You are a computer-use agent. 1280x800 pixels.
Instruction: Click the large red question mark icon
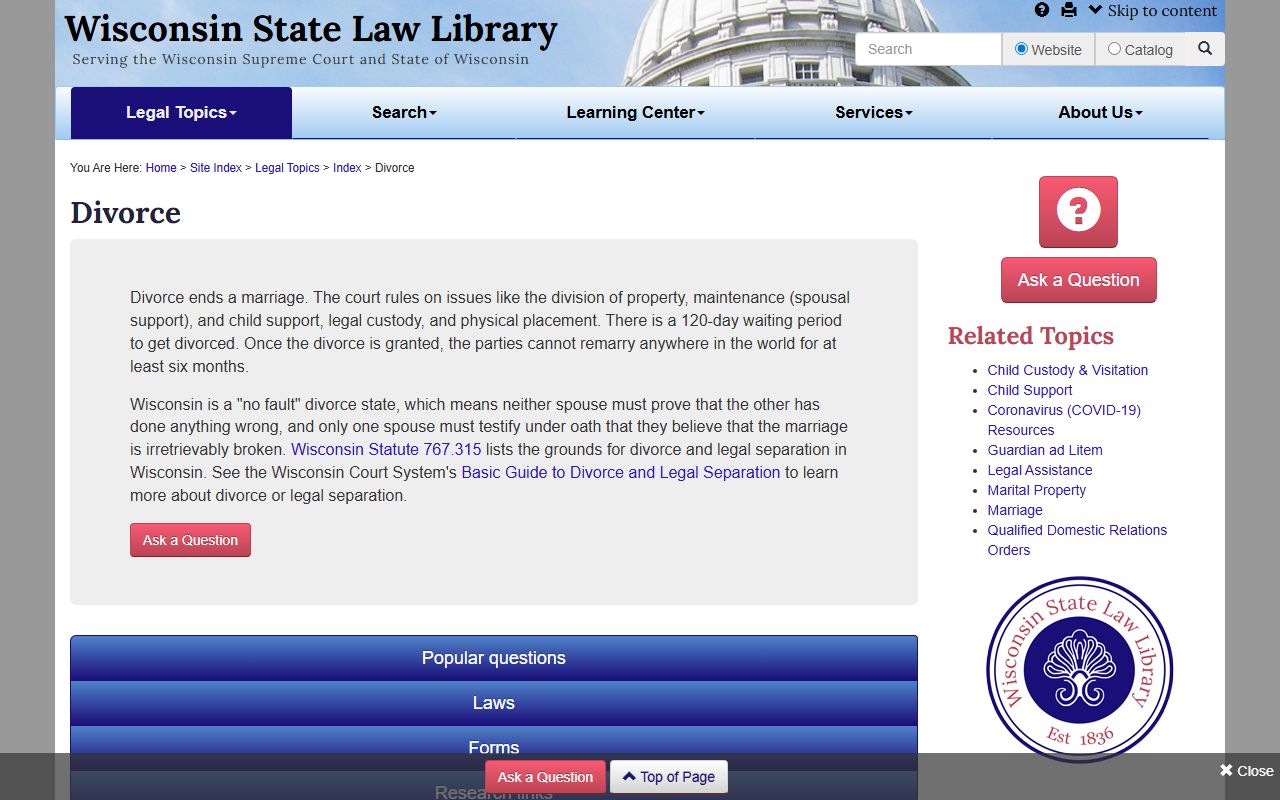pos(1078,212)
